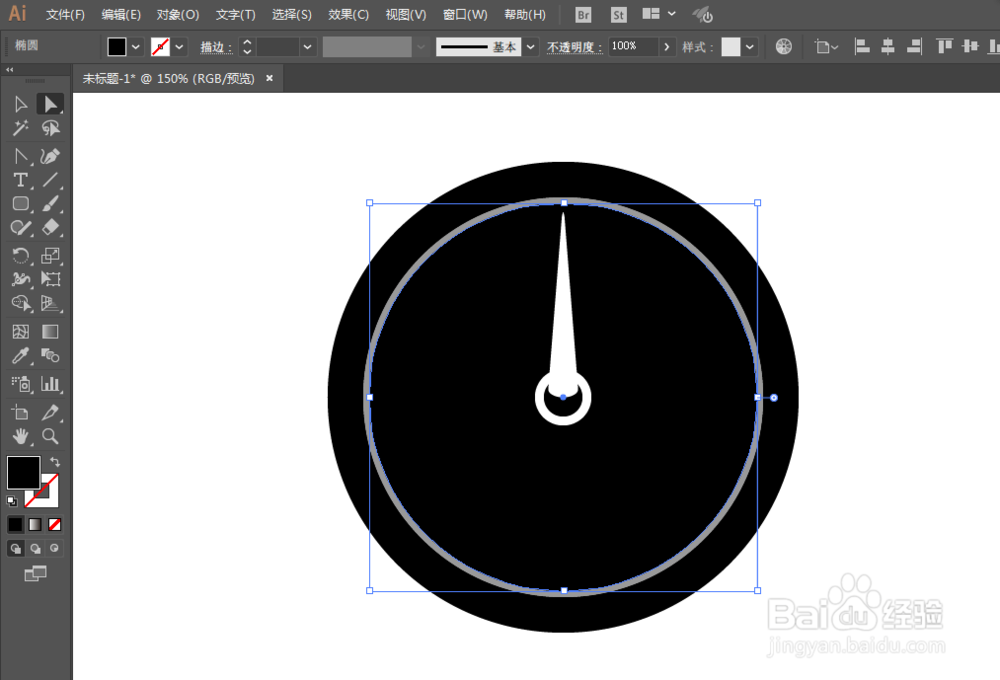
Task: Pick the Blend tool
Action: click(x=50, y=355)
